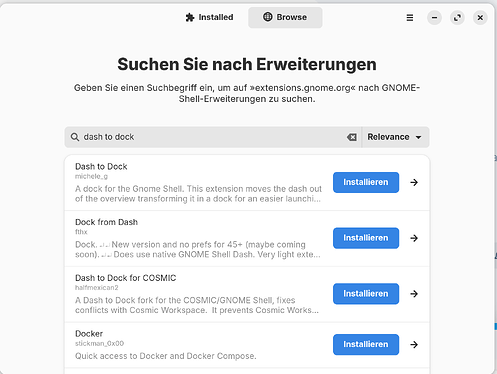Click the 'Quick access to Docker' description

(166, 356)
